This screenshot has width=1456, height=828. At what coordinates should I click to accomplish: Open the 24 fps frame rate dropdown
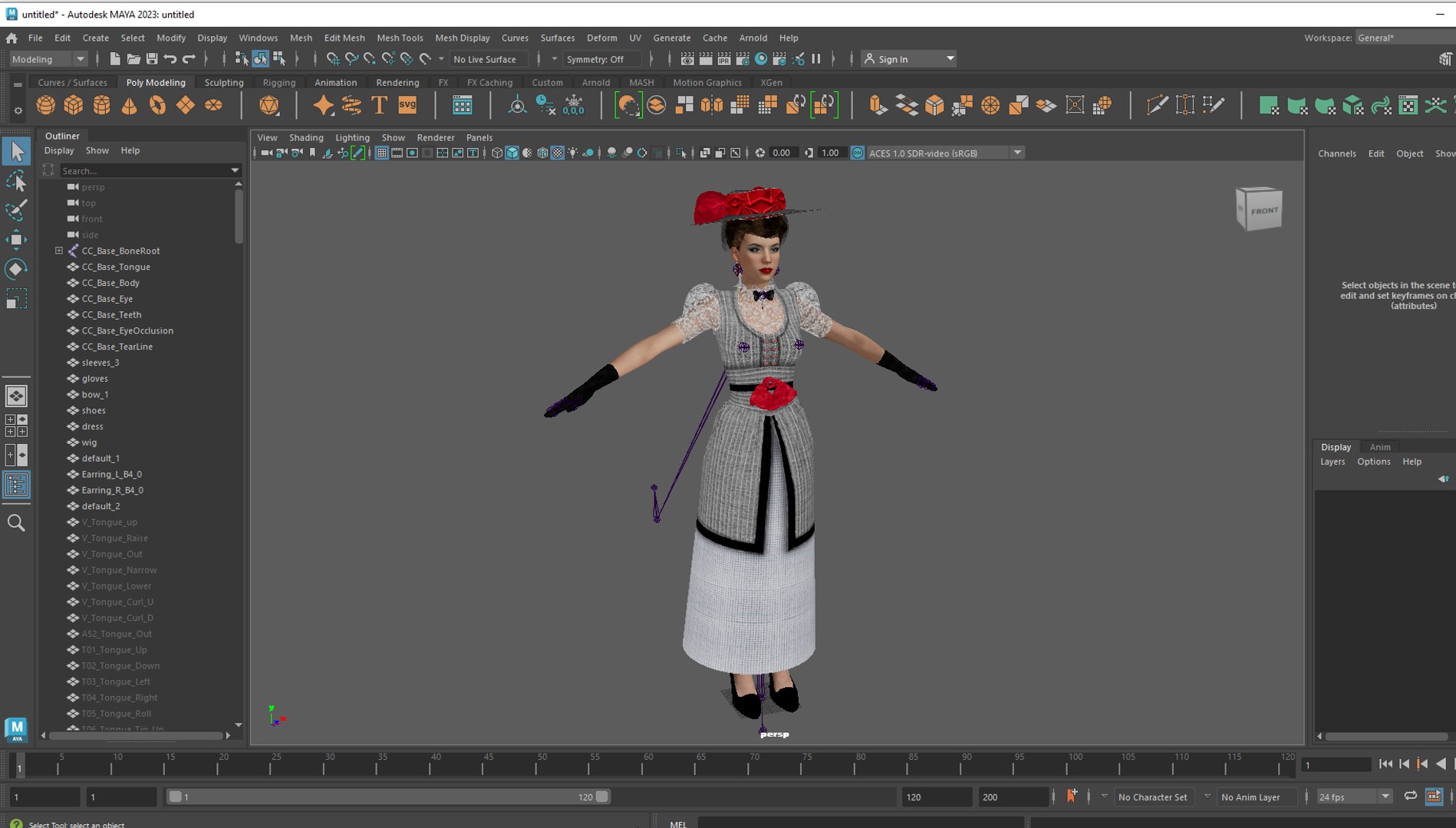1354,797
